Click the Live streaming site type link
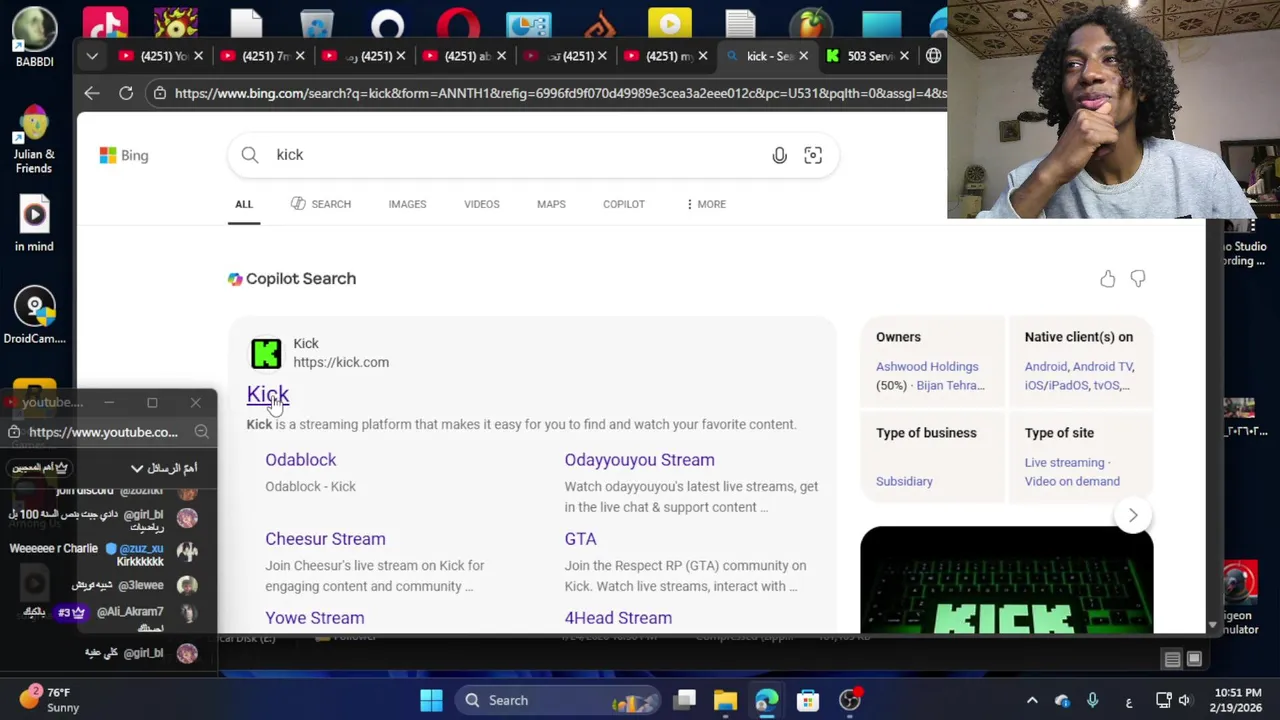The image size is (1280, 720). pos(1064,462)
